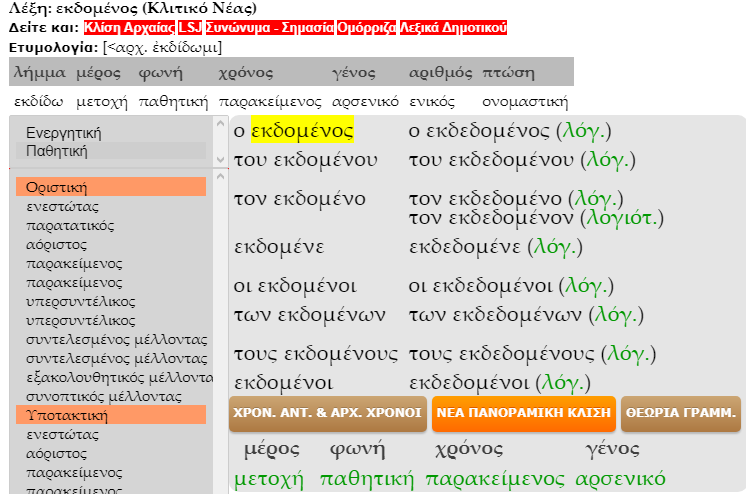Click form των εκδεδομένων
The width and height of the screenshot is (746, 494).
click(495, 315)
